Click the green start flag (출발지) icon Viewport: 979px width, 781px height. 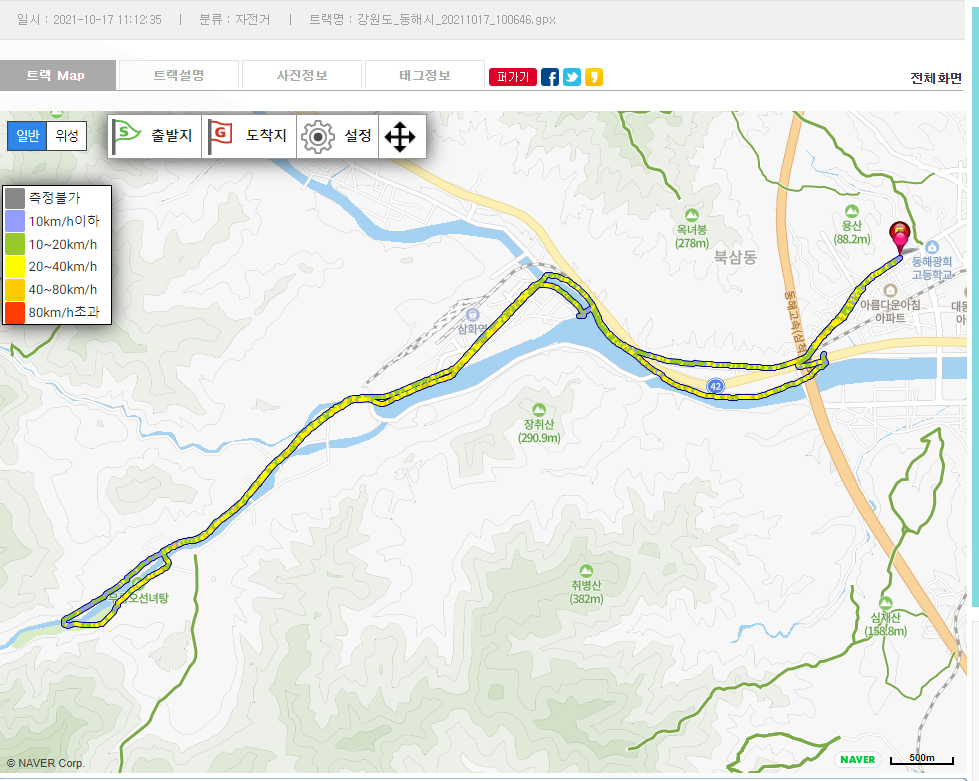126,136
